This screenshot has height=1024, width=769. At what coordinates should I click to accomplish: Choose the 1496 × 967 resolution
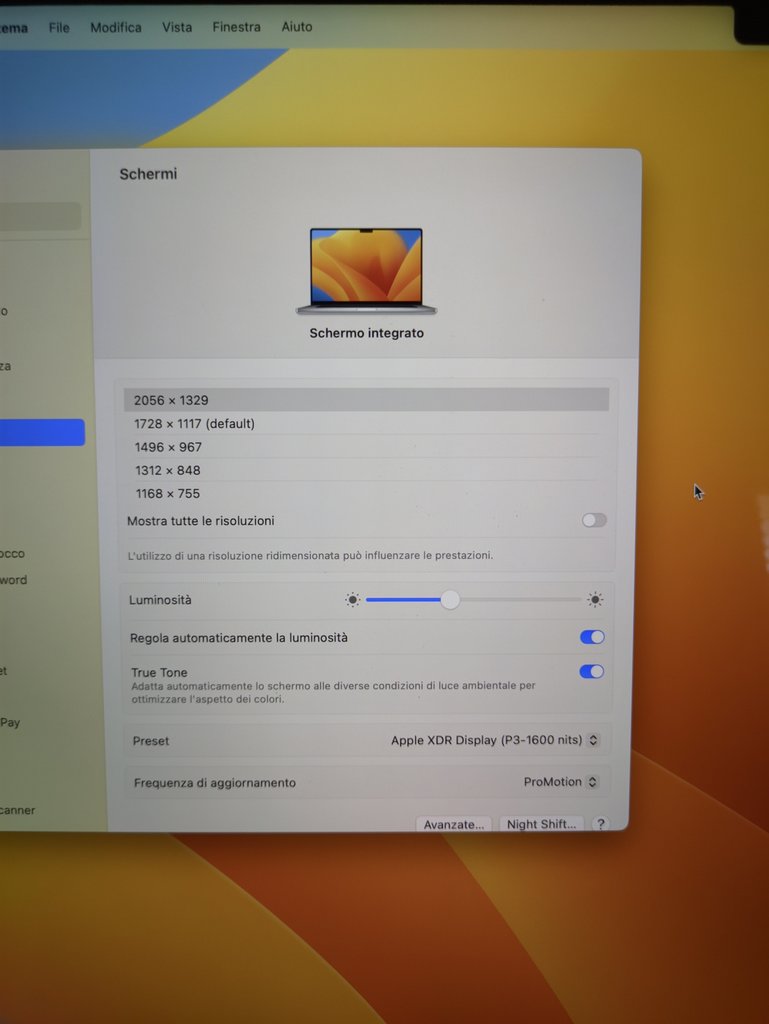366,447
